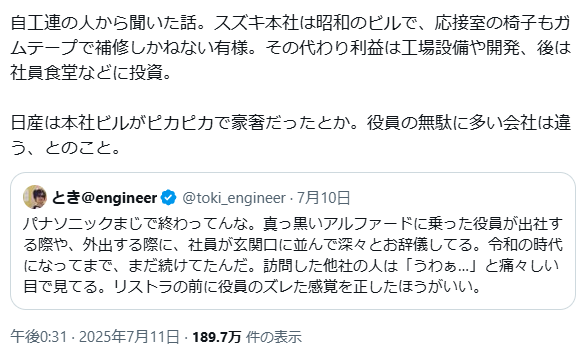Viewport: 586px width, 363px height.
Task: Click the quoted line starting 目で見てる。リストラ
Action: tap(252, 286)
